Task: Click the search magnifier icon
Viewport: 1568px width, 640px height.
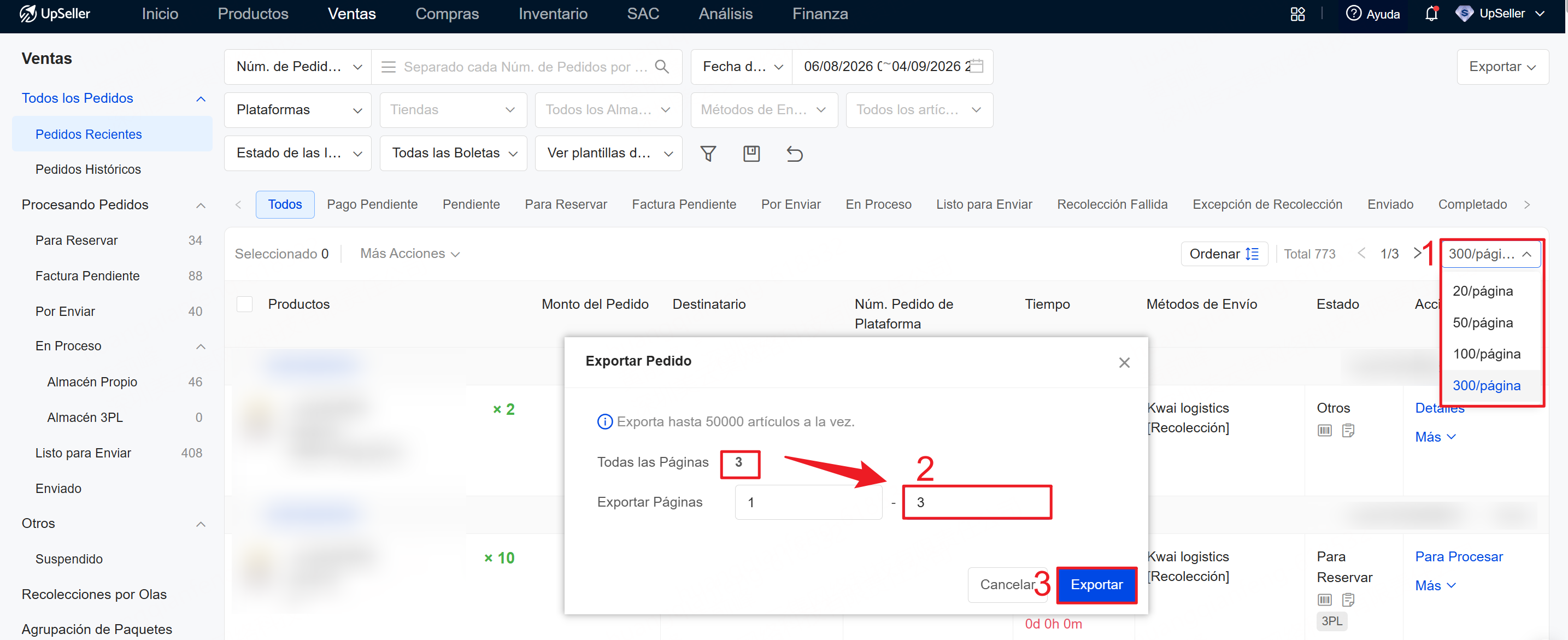Action: pyautogui.click(x=662, y=66)
